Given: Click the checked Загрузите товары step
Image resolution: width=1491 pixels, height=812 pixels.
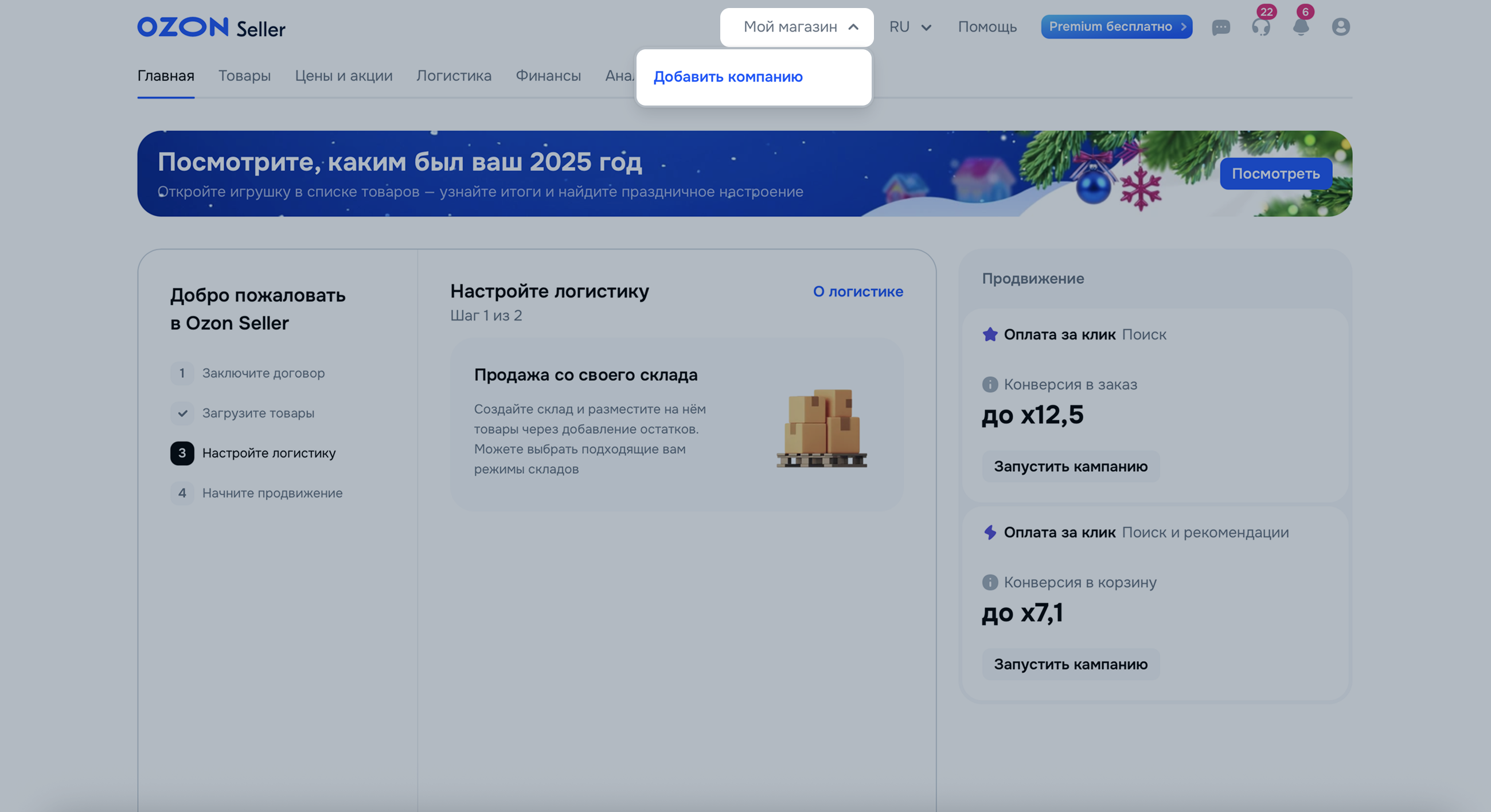Looking at the screenshot, I should pyautogui.click(x=257, y=413).
